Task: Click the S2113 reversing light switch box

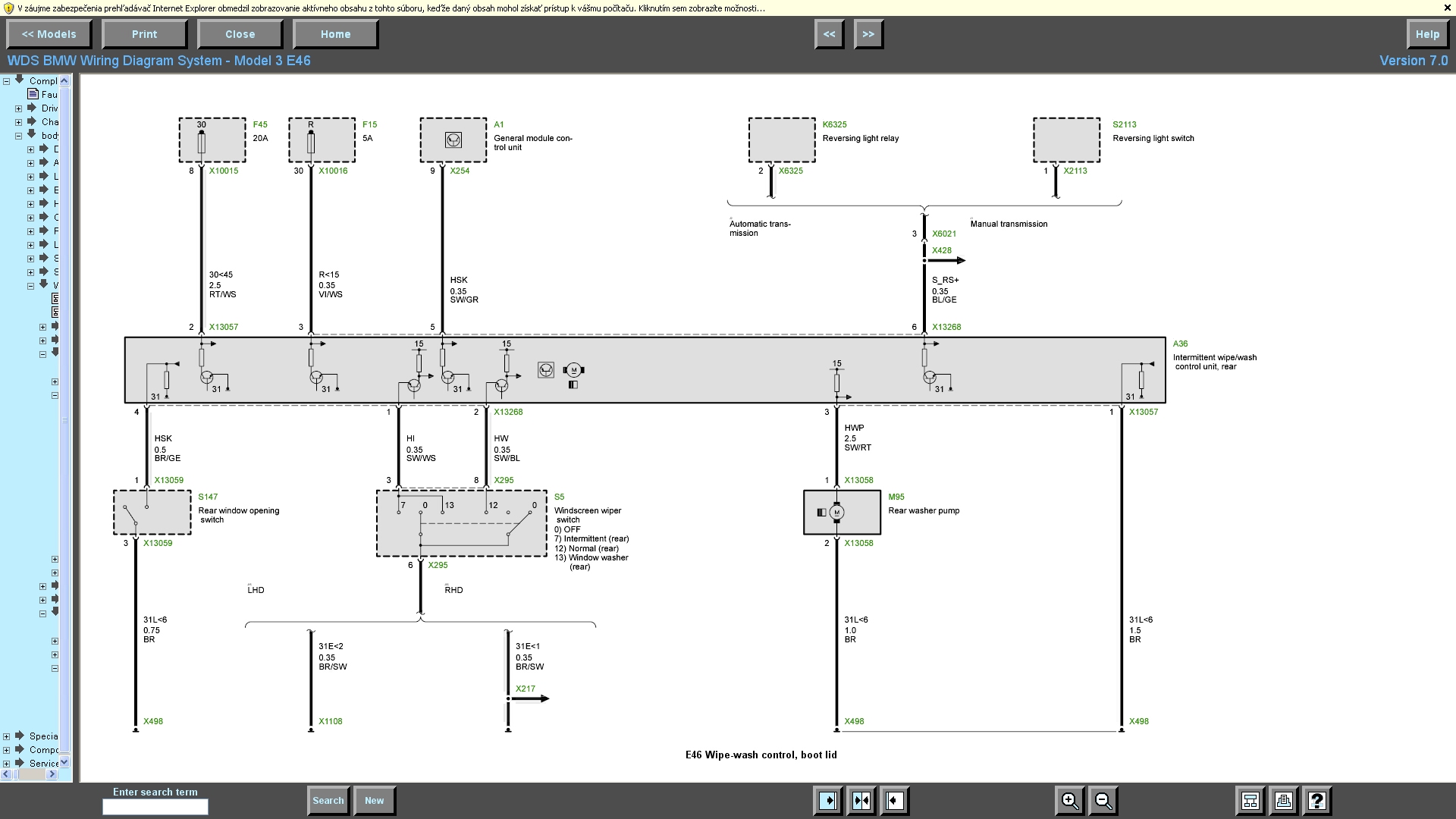Action: 1066,140
